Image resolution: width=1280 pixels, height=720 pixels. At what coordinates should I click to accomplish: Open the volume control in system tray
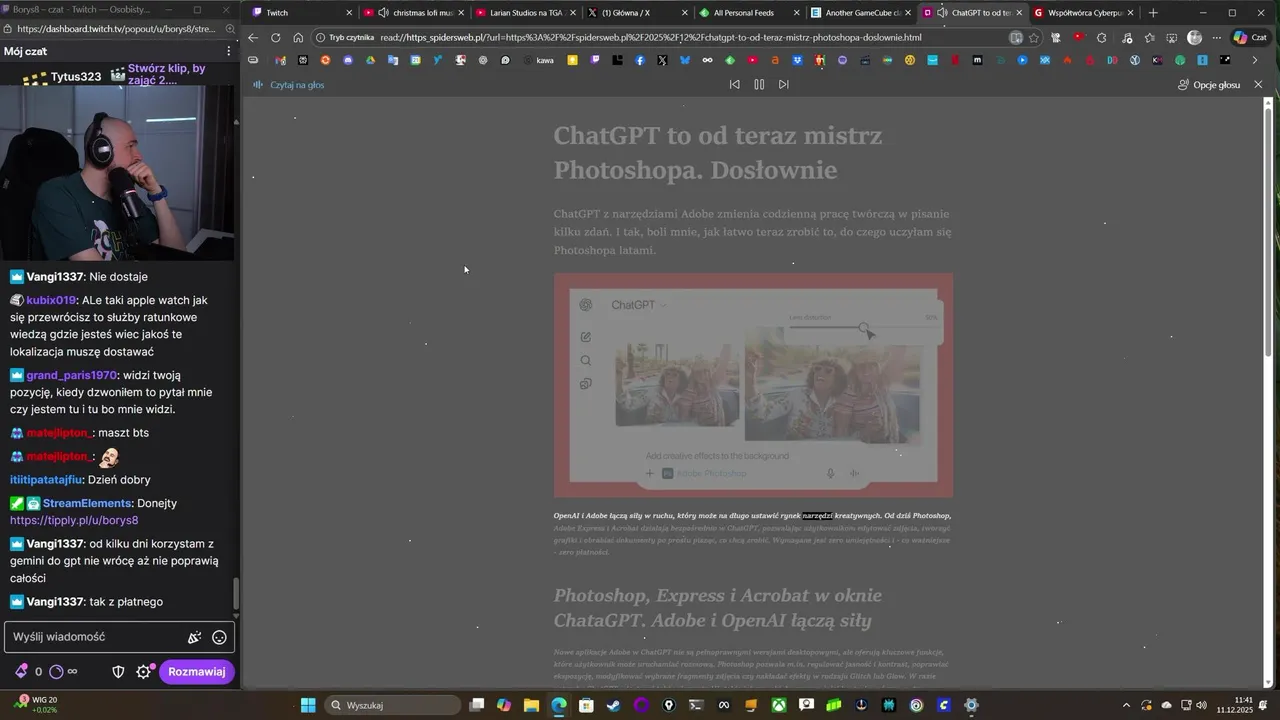(x=1202, y=705)
